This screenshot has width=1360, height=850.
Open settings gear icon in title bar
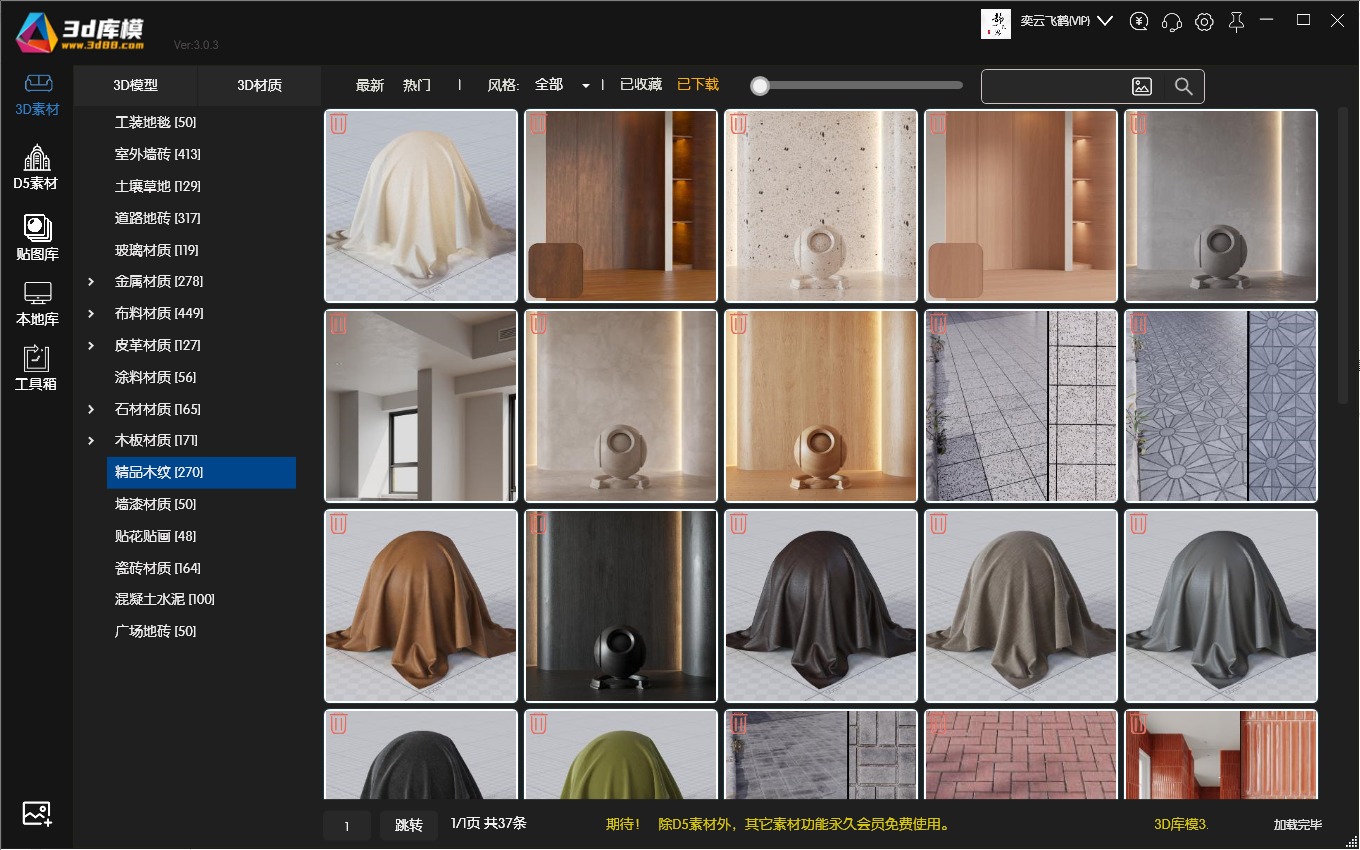click(1204, 22)
